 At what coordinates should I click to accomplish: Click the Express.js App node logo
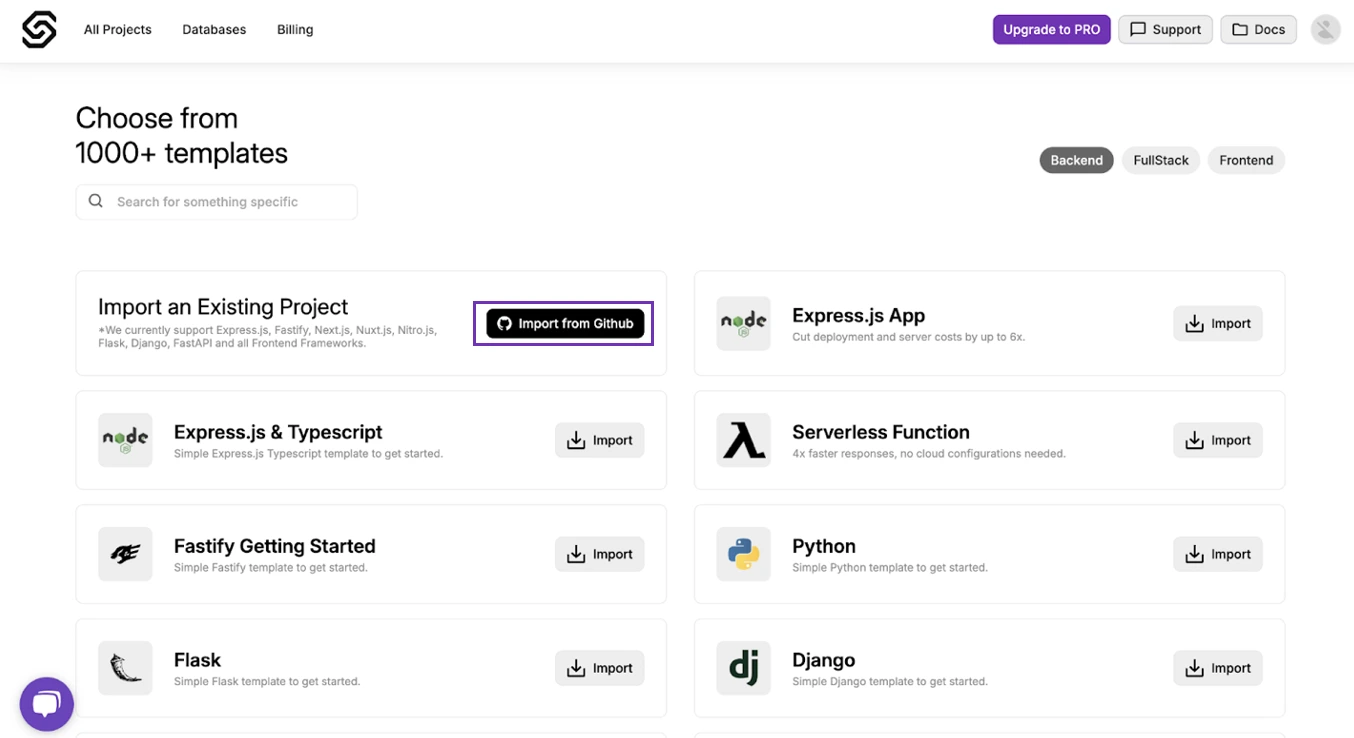click(743, 323)
